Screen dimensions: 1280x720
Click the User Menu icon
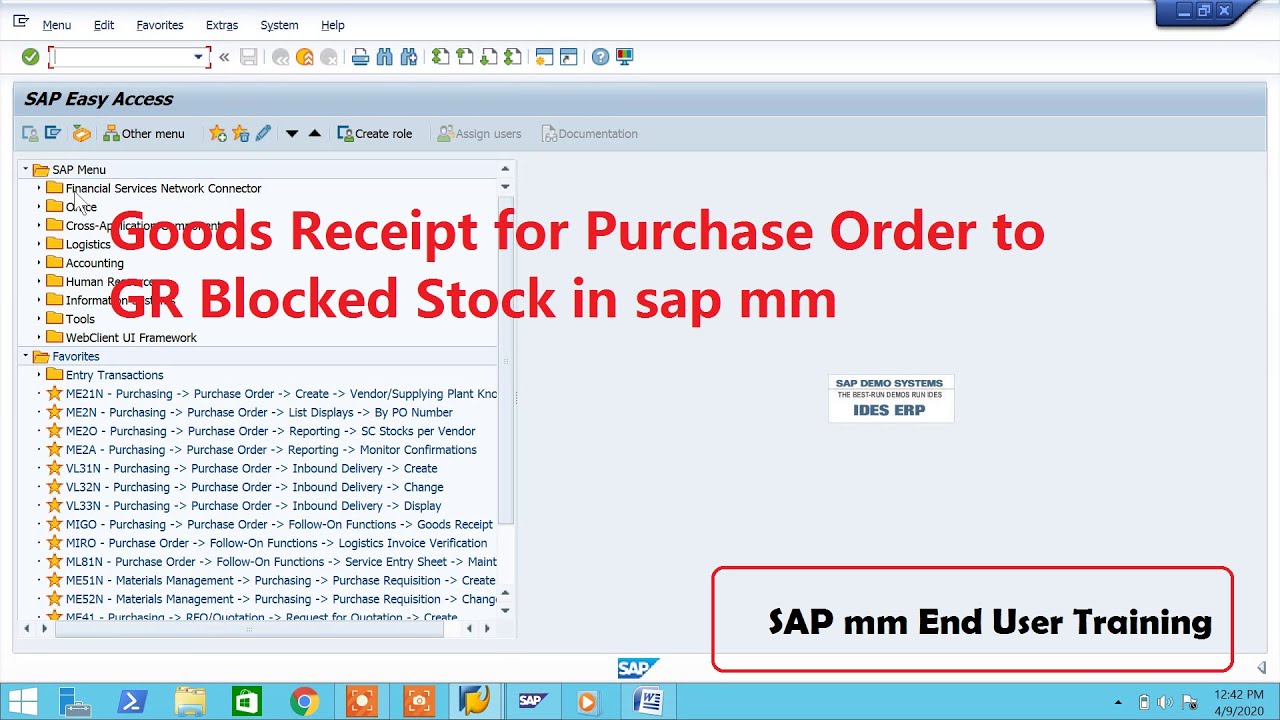click(30, 133)
